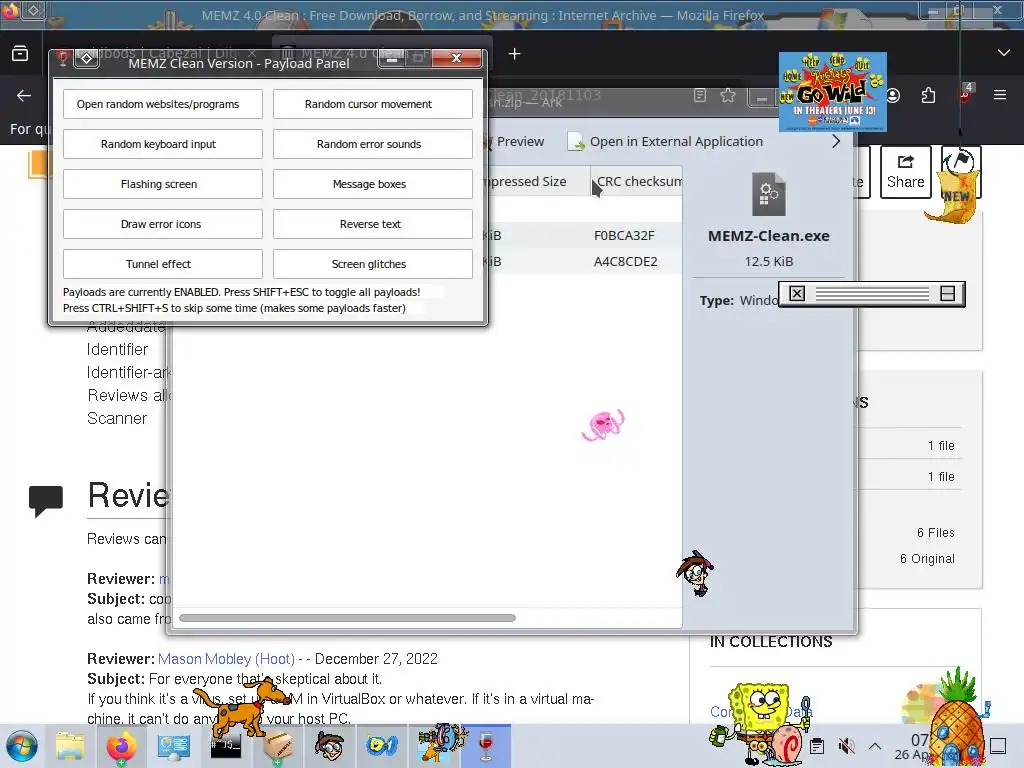Open Firefox View icon
1024x768 pixels.
(20, 54)
